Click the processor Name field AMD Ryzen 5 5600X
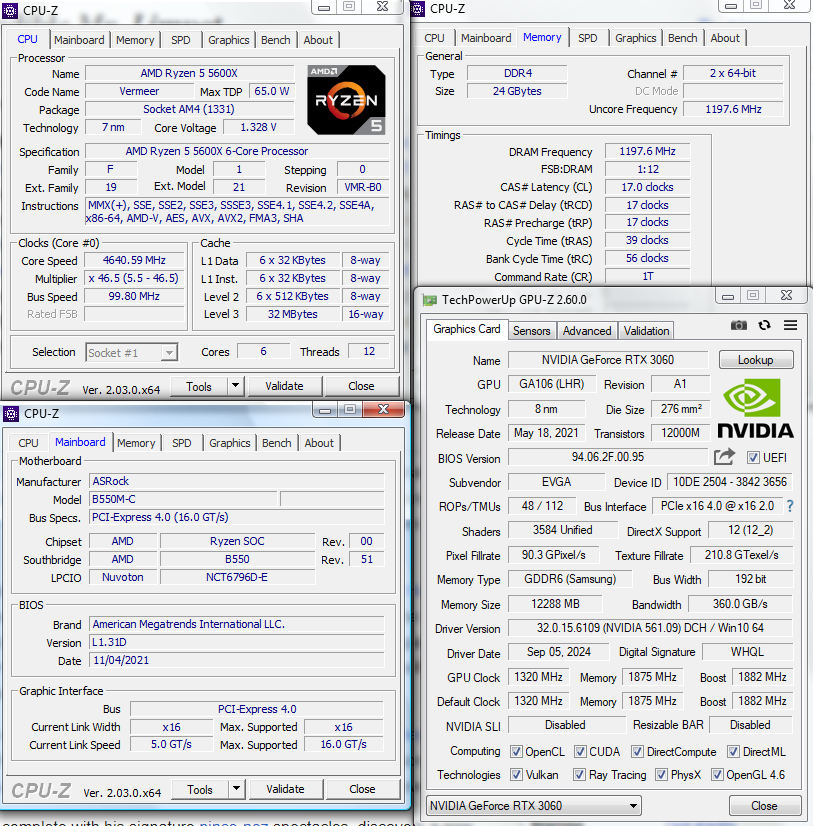The image size is (813, 826). [x=189, y=73]
